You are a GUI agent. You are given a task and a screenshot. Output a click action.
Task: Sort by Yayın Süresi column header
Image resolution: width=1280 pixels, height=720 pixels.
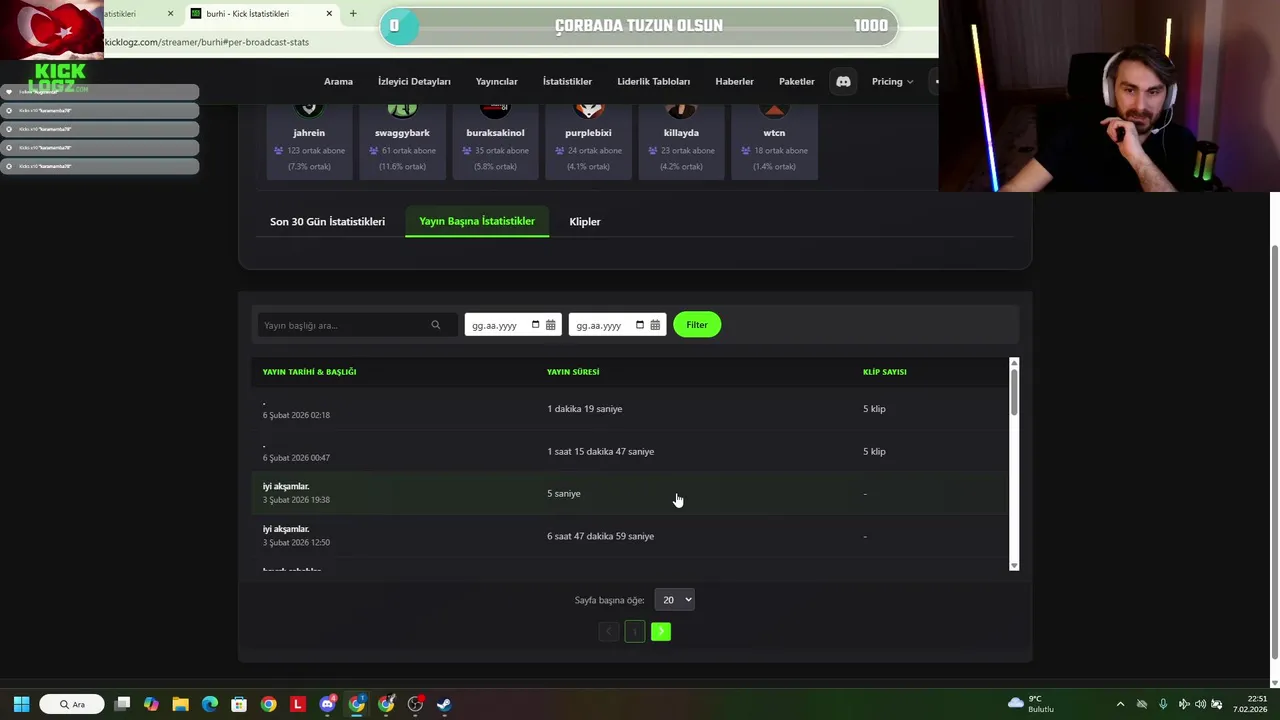573,372
